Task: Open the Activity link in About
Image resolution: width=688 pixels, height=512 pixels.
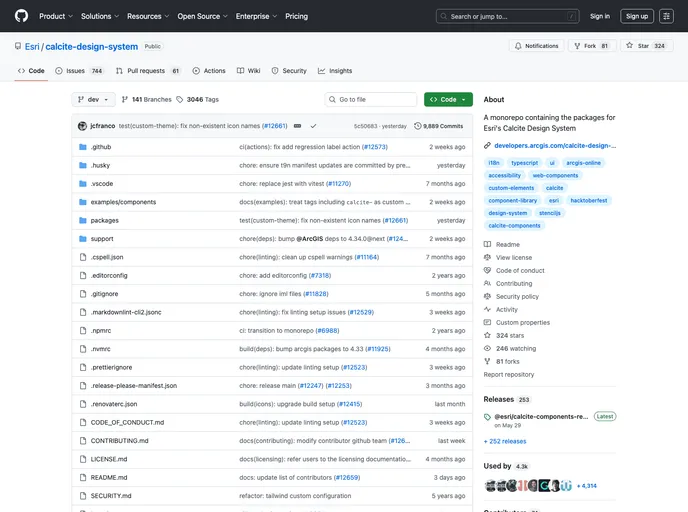Action: tap(501, 310)
